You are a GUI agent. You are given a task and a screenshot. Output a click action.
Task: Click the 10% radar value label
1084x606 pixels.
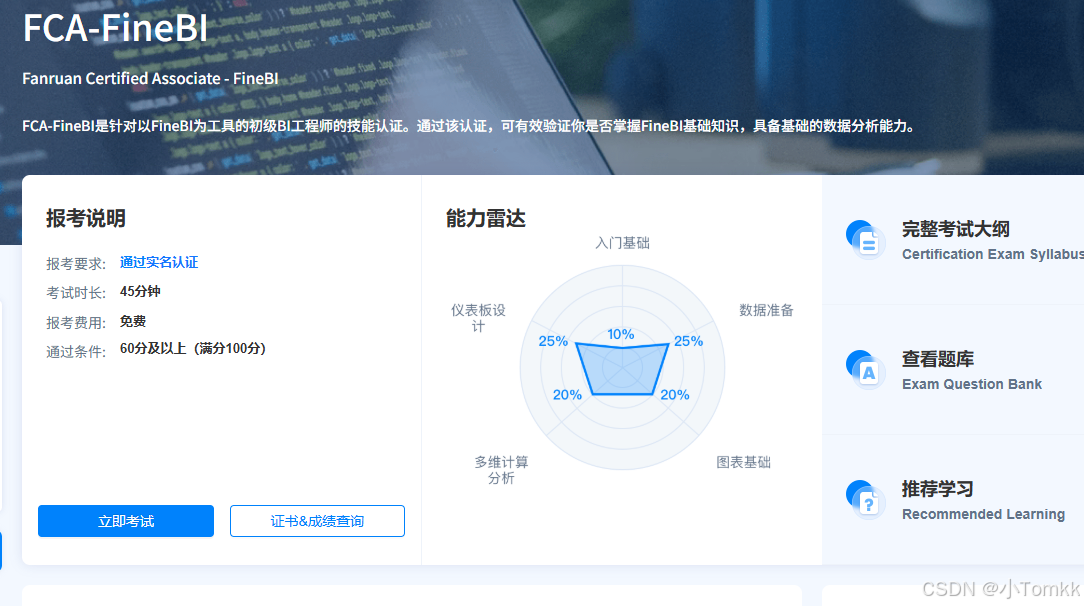(621, 334)
